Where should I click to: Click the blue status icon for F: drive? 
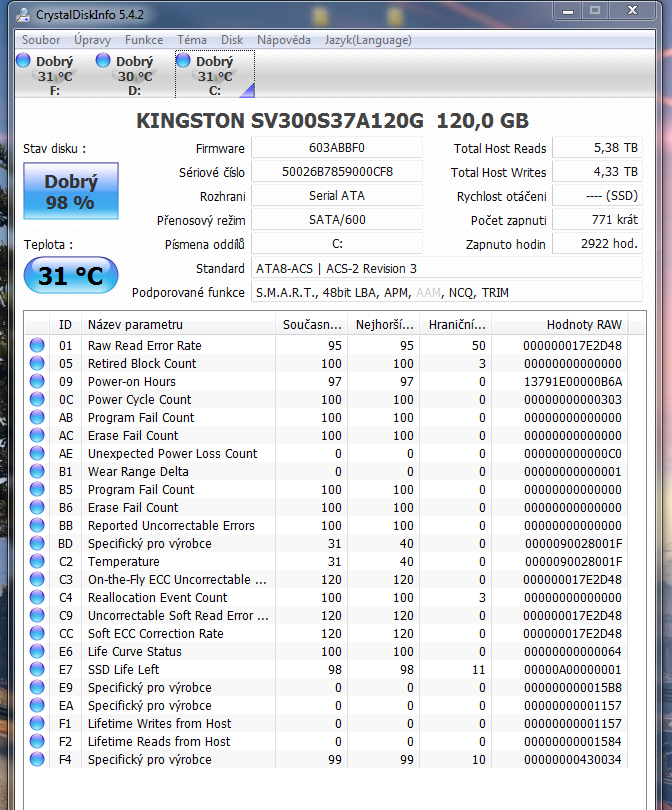23,60
